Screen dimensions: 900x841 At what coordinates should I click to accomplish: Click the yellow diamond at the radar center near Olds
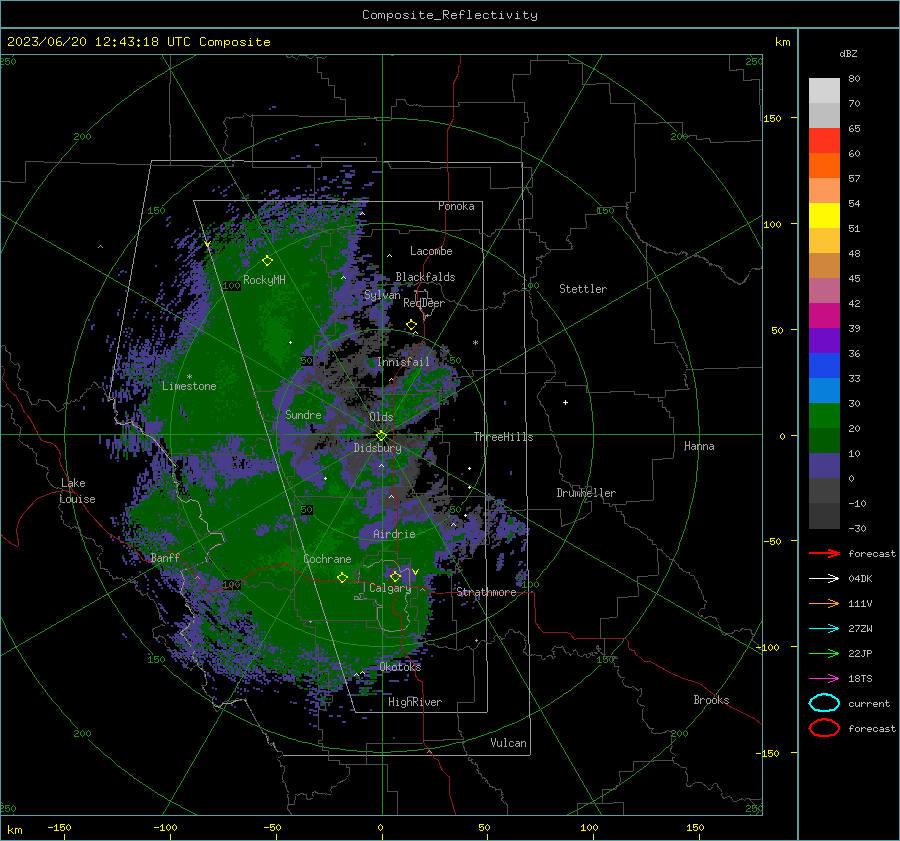click(381, 436)
